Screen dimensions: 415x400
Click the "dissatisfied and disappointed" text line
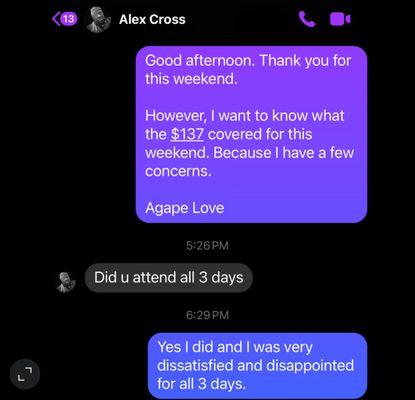(x=255, y=365)
